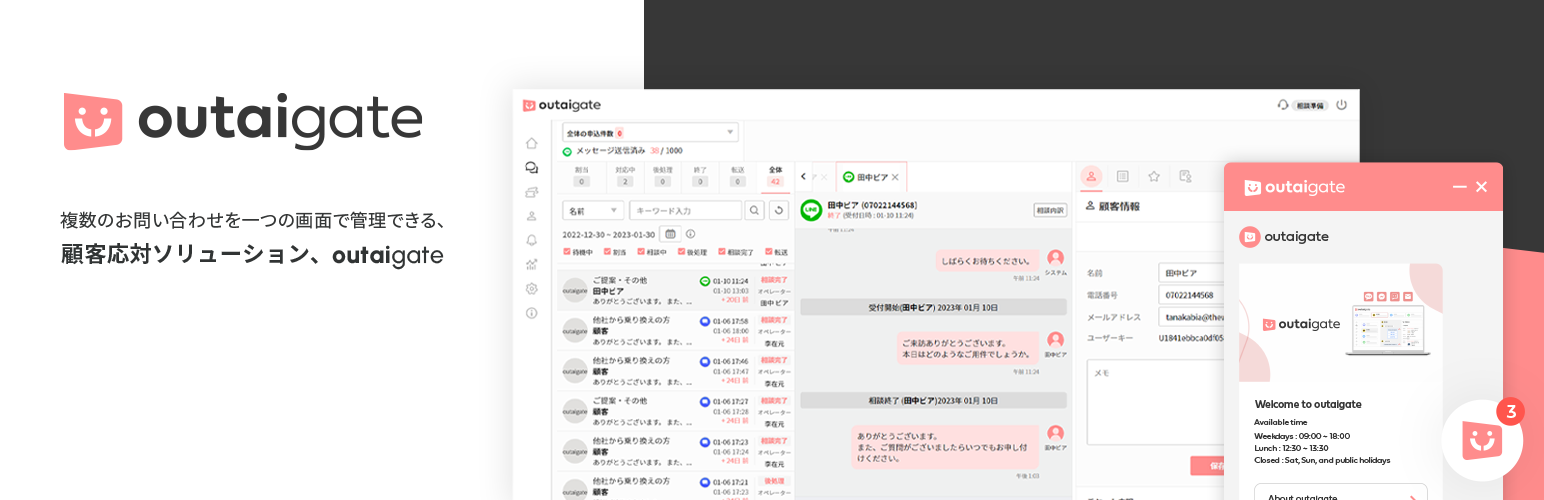Image resolution: width=1544 pixels, height=500 pixels.
Task: Open the chat conversations sidebar icon
Action: pyautogui.click(x=531, y=168)
